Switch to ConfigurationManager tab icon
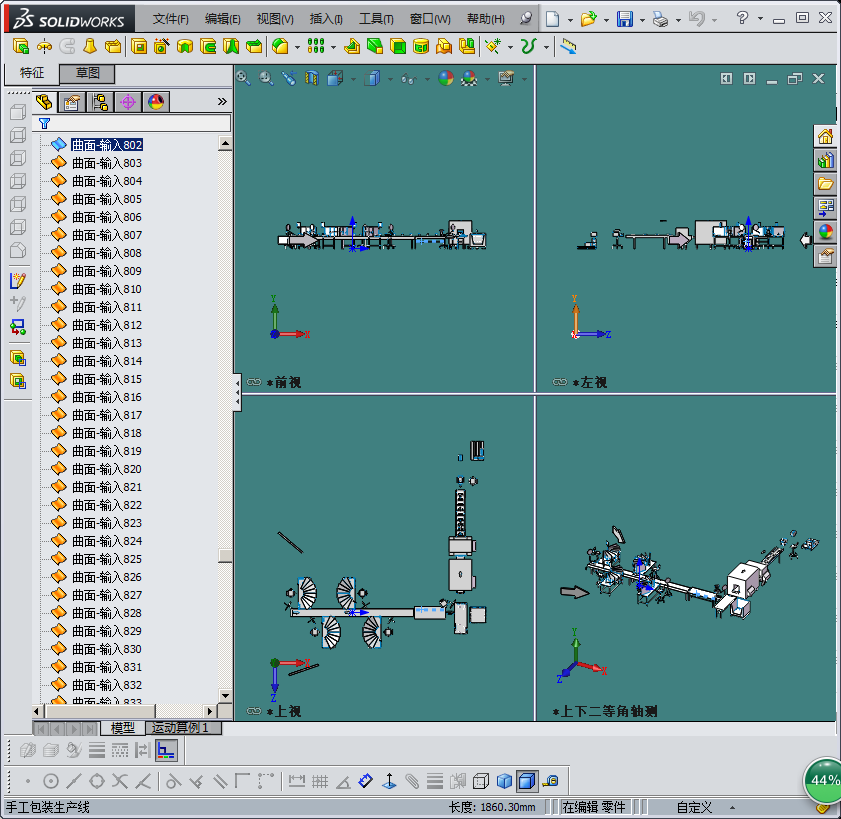 (100, 102)
